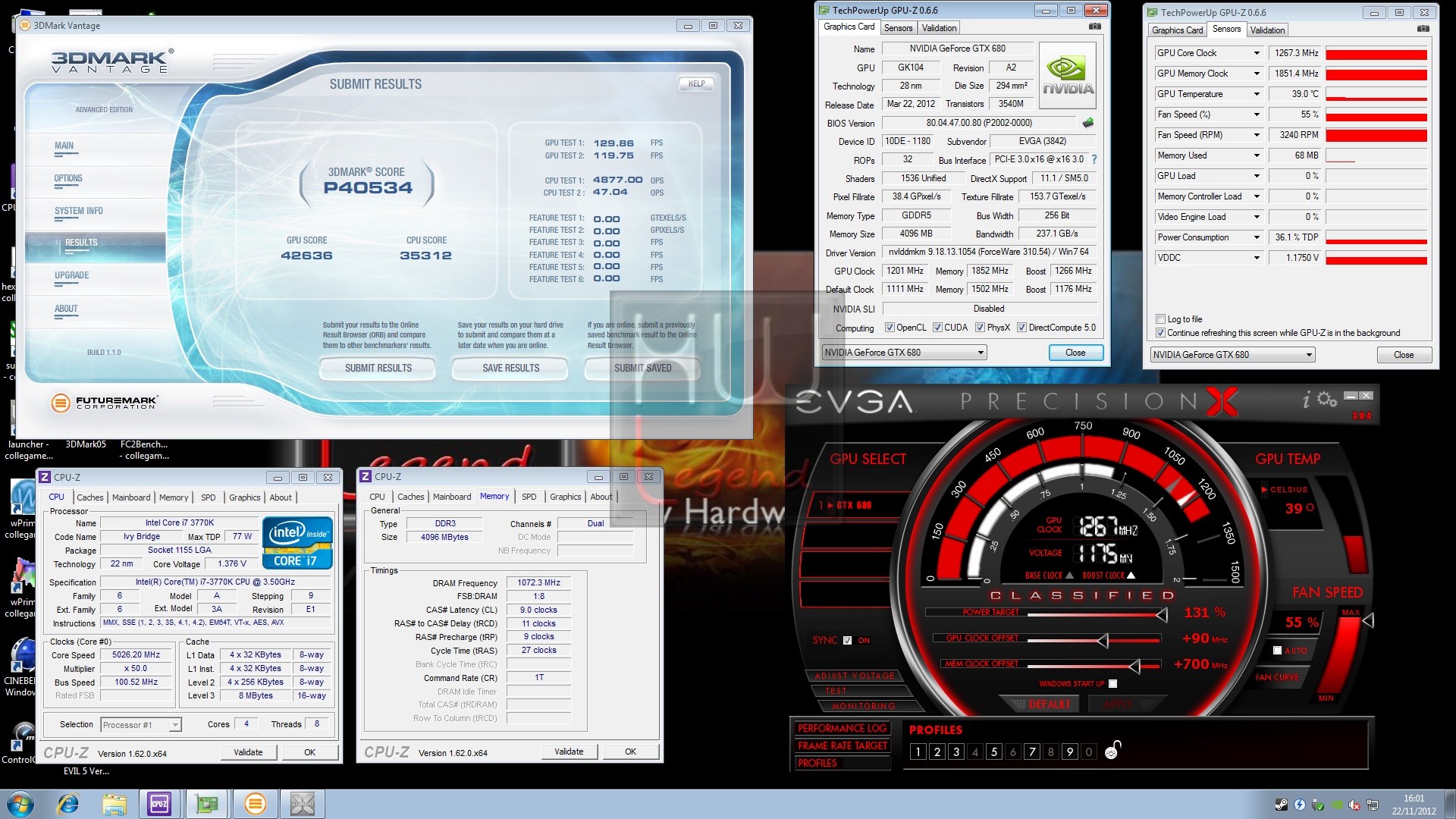Screen dimensions: 1456x819
Task: Click the BIOS save chip icon in GPU-Z
Action: coord(1088,123)
